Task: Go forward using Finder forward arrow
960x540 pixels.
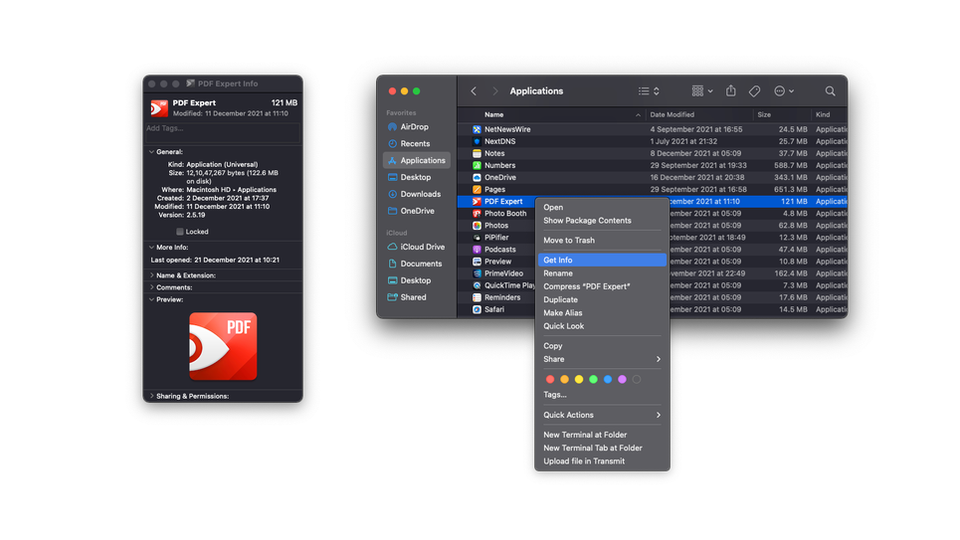Action: tap(495, 91)
